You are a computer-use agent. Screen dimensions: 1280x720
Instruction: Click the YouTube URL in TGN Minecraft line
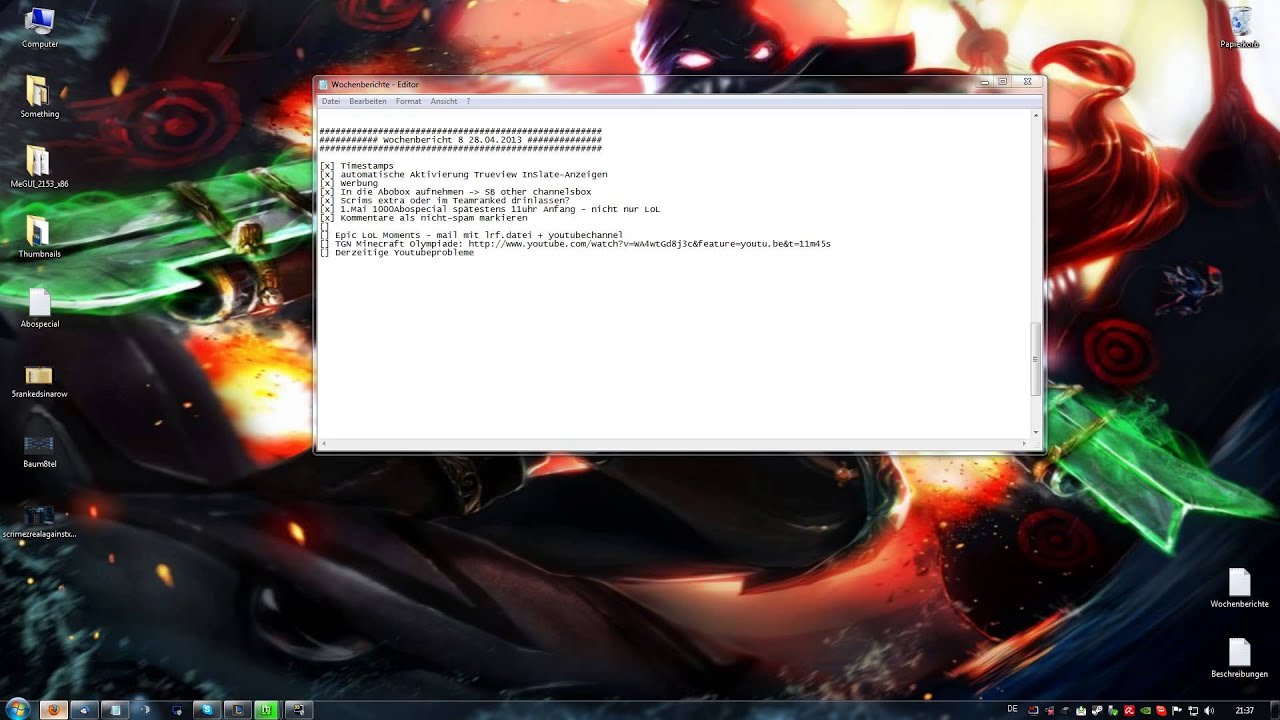(x=650, y=244)
